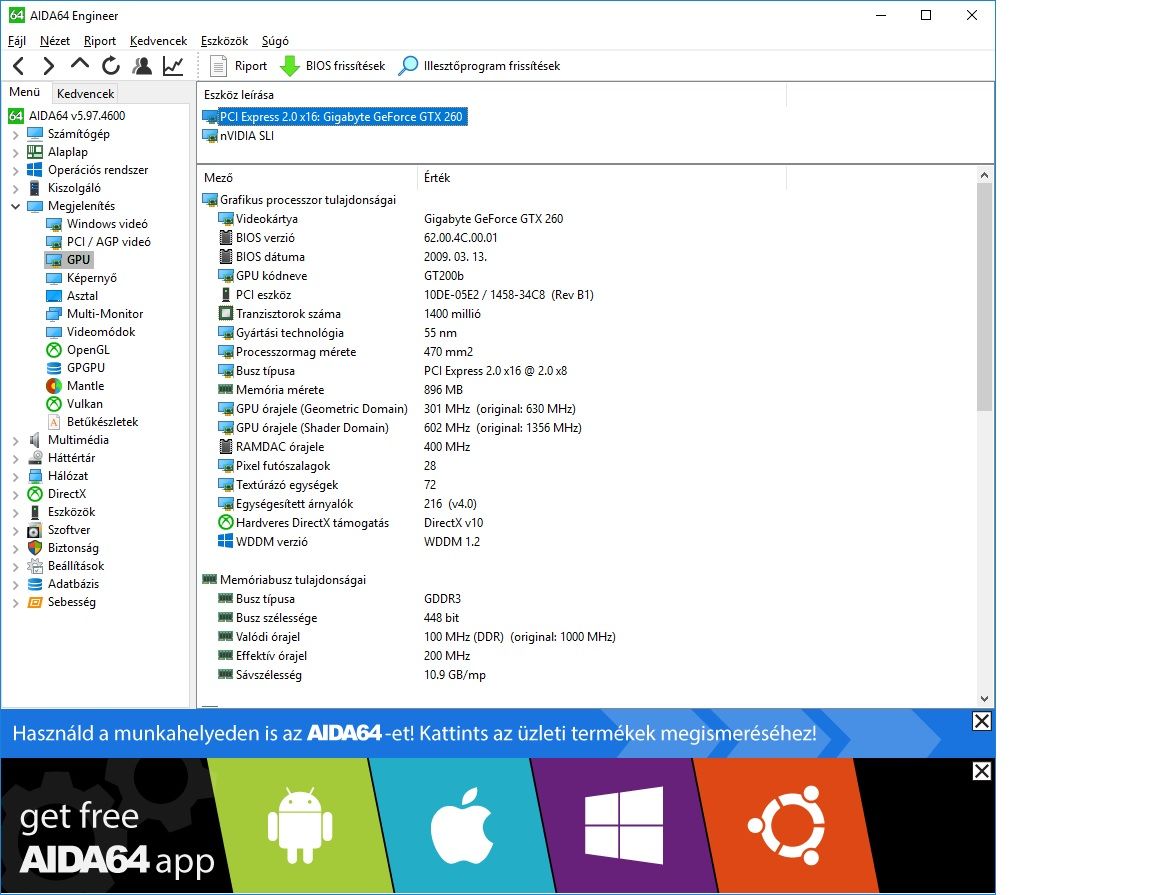This screenshot has height=895, width=1152.
Task: Close the blue AIDA64 business banner
Action: 982,722
